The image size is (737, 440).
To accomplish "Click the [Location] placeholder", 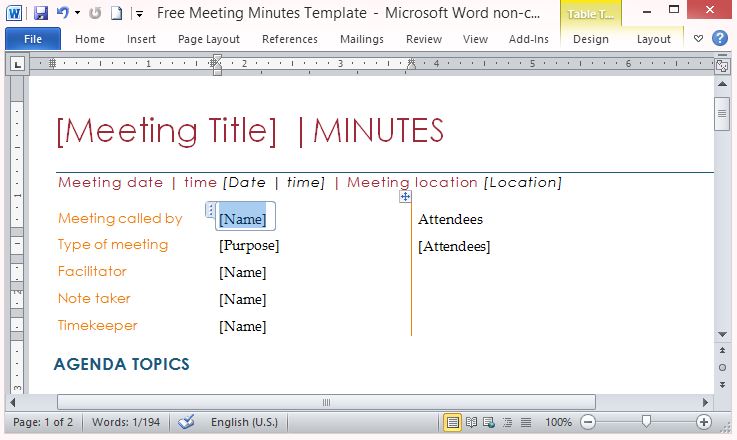I will (x=523, y=182).
